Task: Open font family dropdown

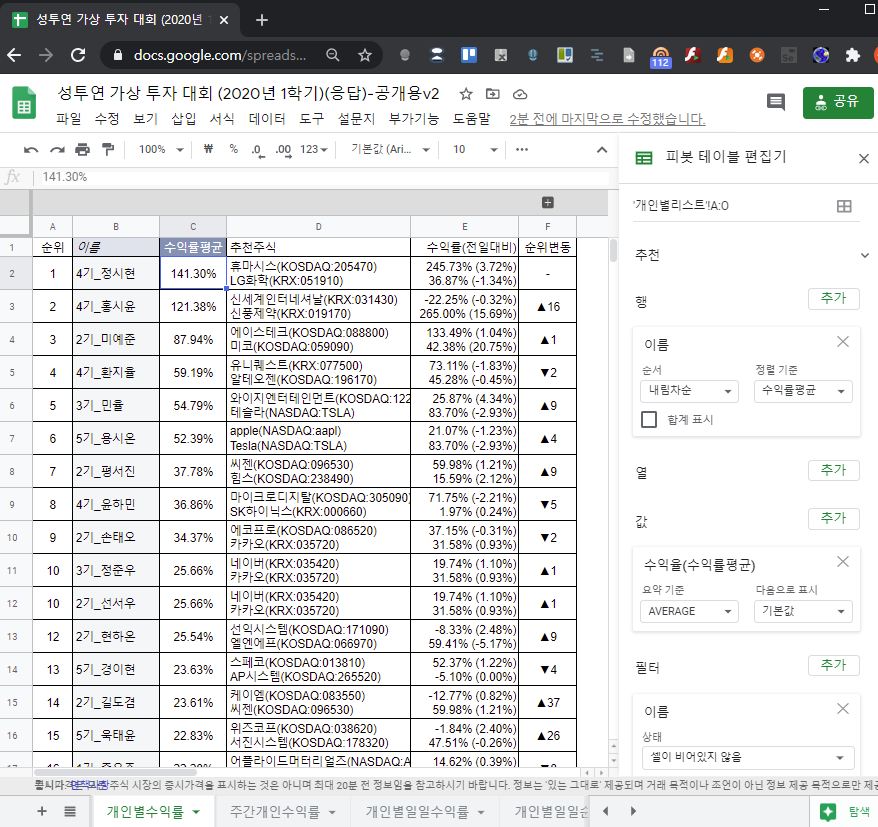Action: tap(390, 149)
